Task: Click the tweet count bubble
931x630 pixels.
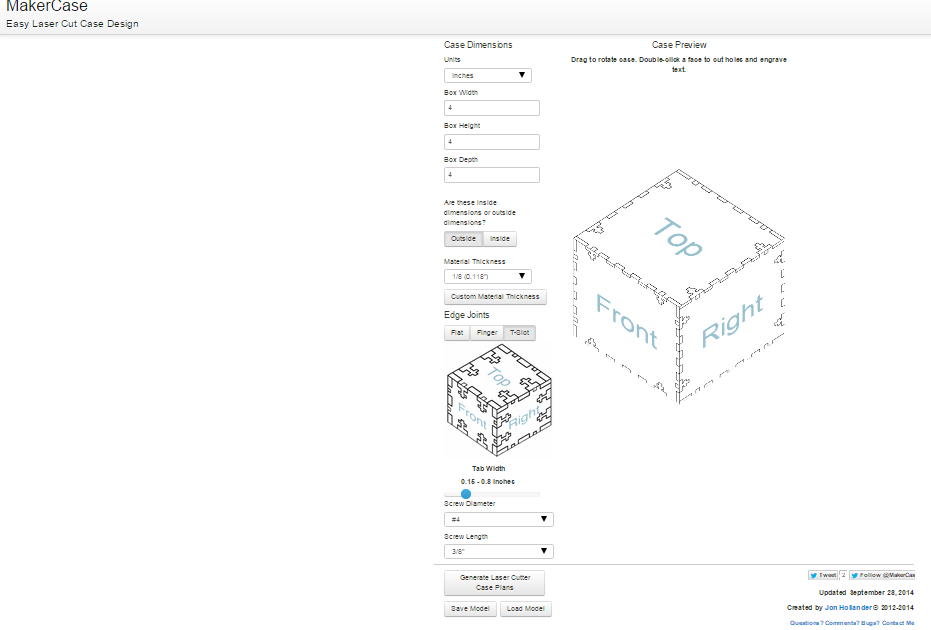Action: point(843,575)
